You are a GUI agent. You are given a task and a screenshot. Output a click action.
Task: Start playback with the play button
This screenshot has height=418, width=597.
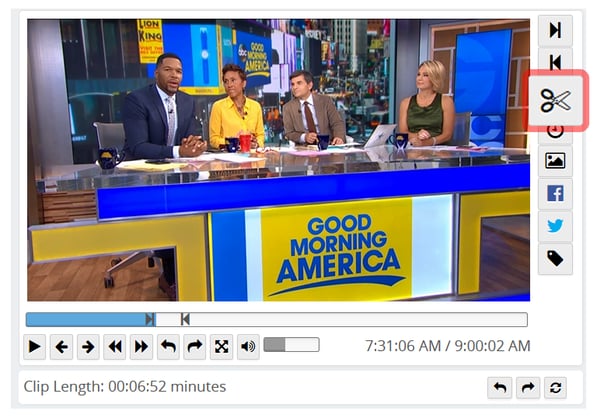pos(35,347)
